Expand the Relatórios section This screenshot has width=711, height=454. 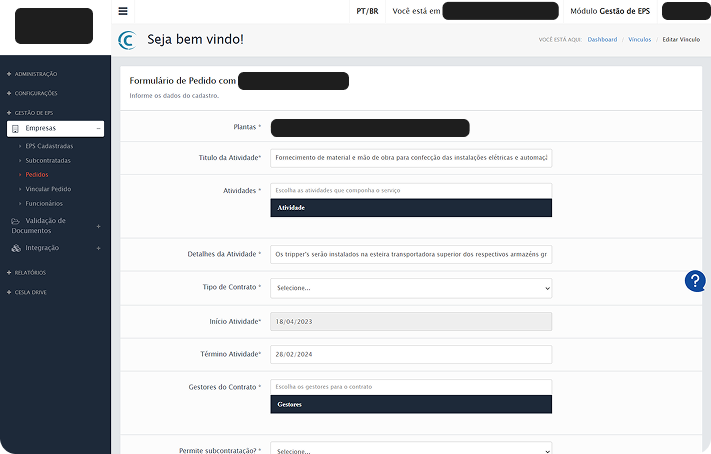tap(26, 273)
